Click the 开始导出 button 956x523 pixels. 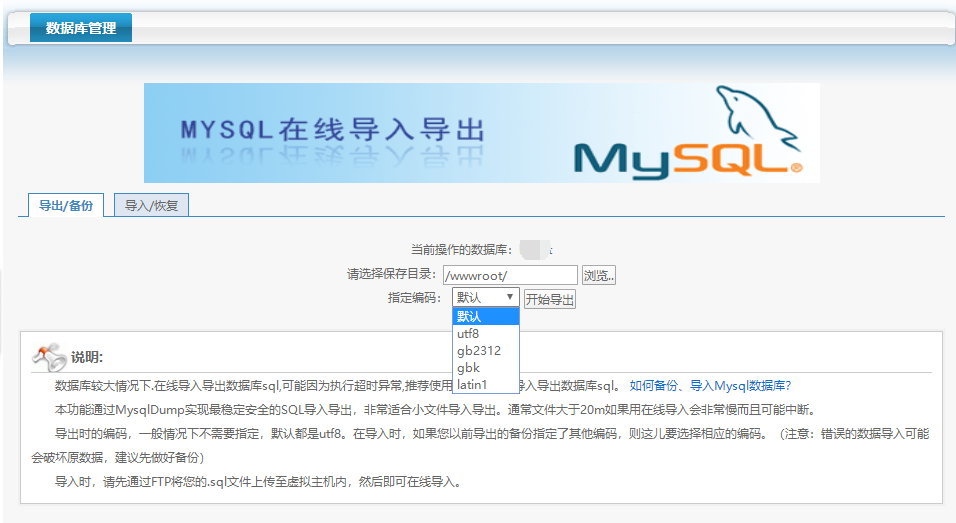549,299
